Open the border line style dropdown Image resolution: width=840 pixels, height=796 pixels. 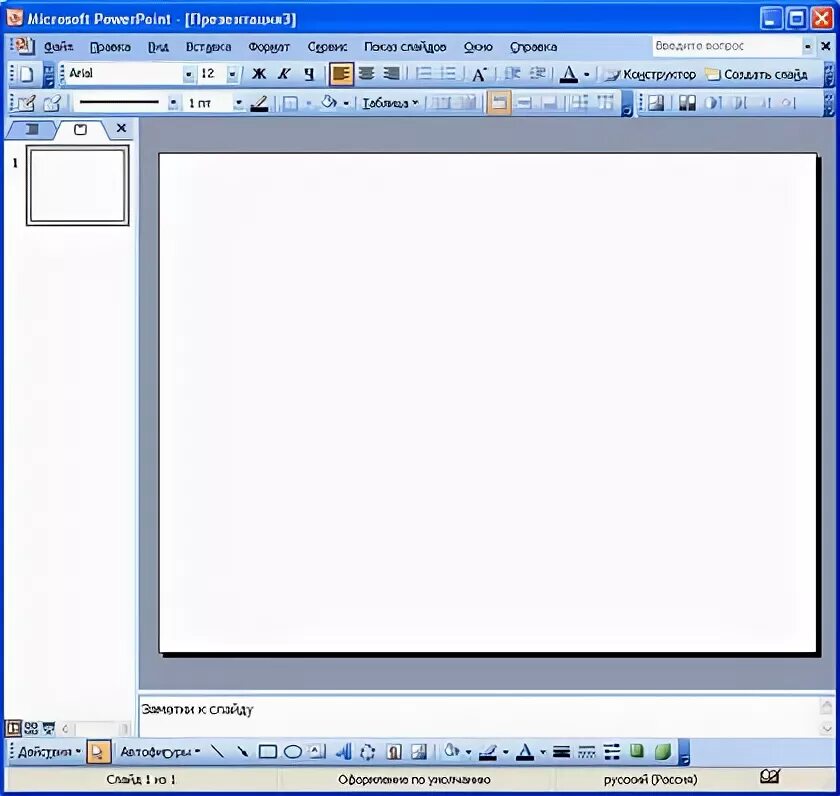click(x=173, y=103)
